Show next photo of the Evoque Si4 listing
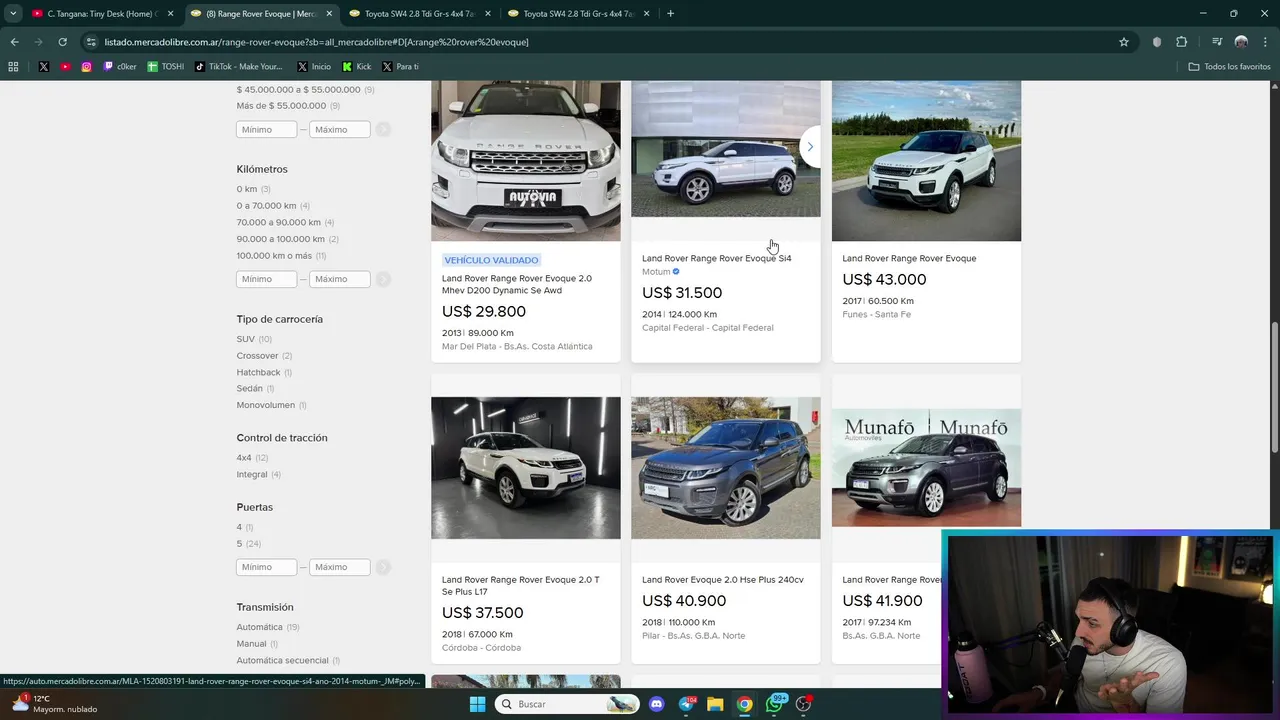1280x720 pixels. point(810,147)
